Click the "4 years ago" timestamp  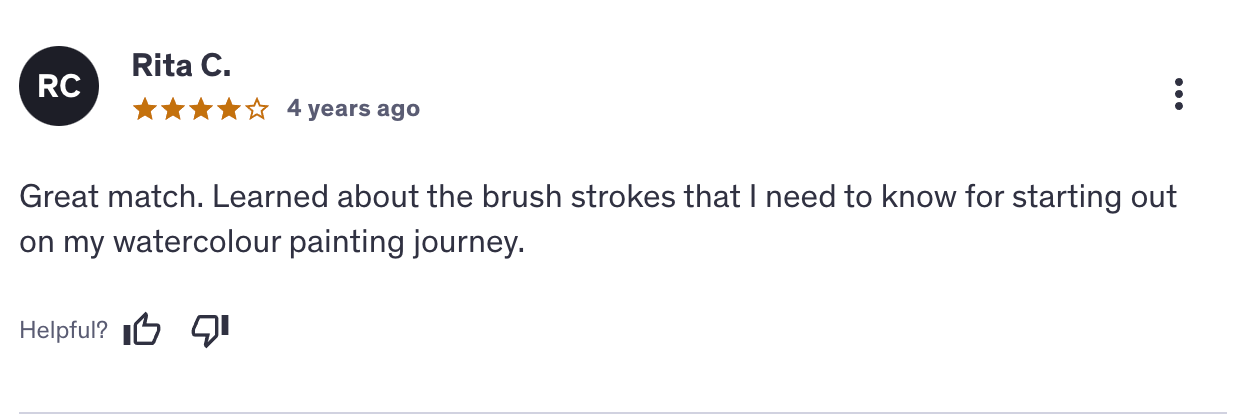353,109
